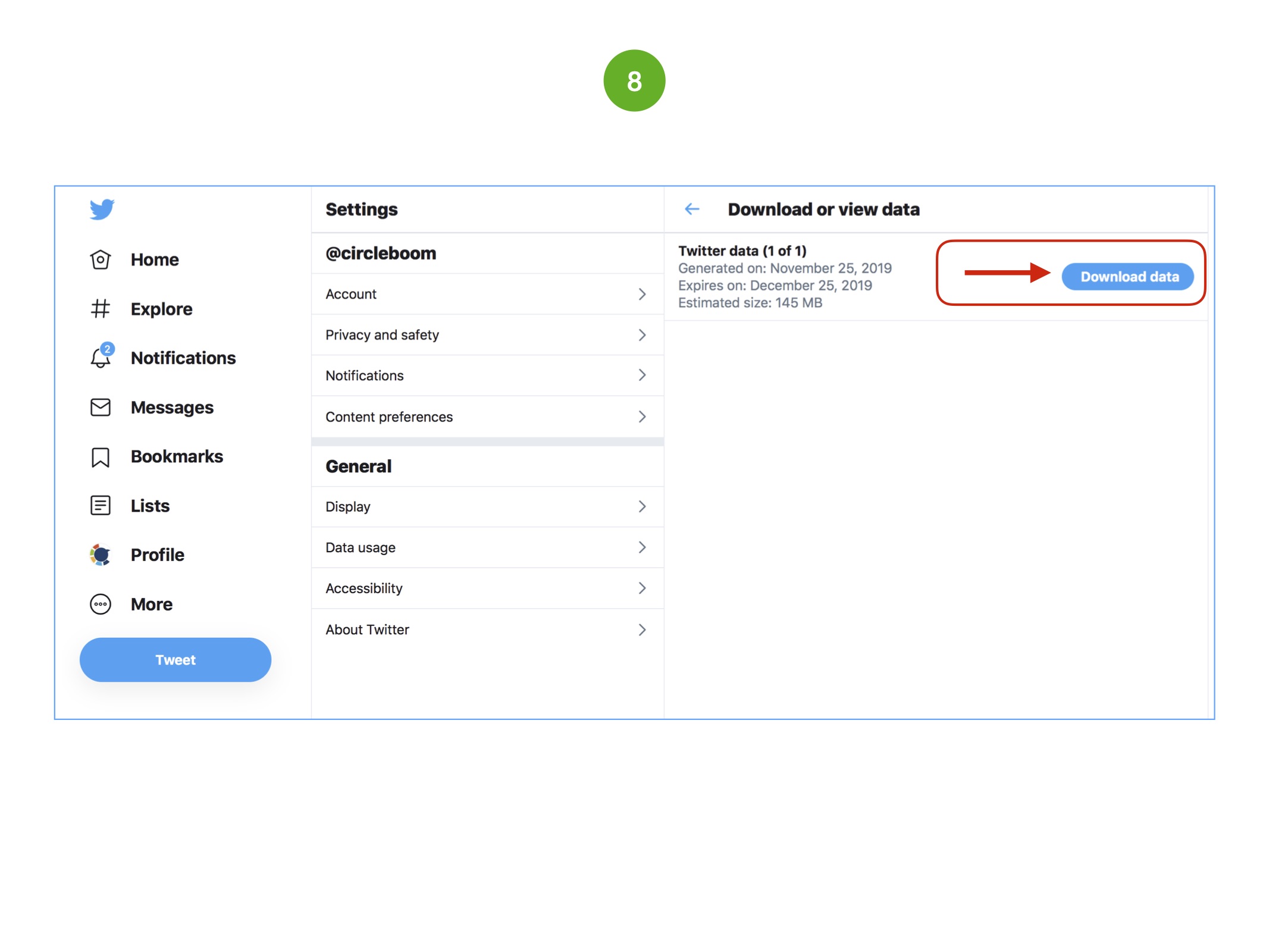Open the Profile navigation label
1269x952 pixels.
tap(157, 555)
